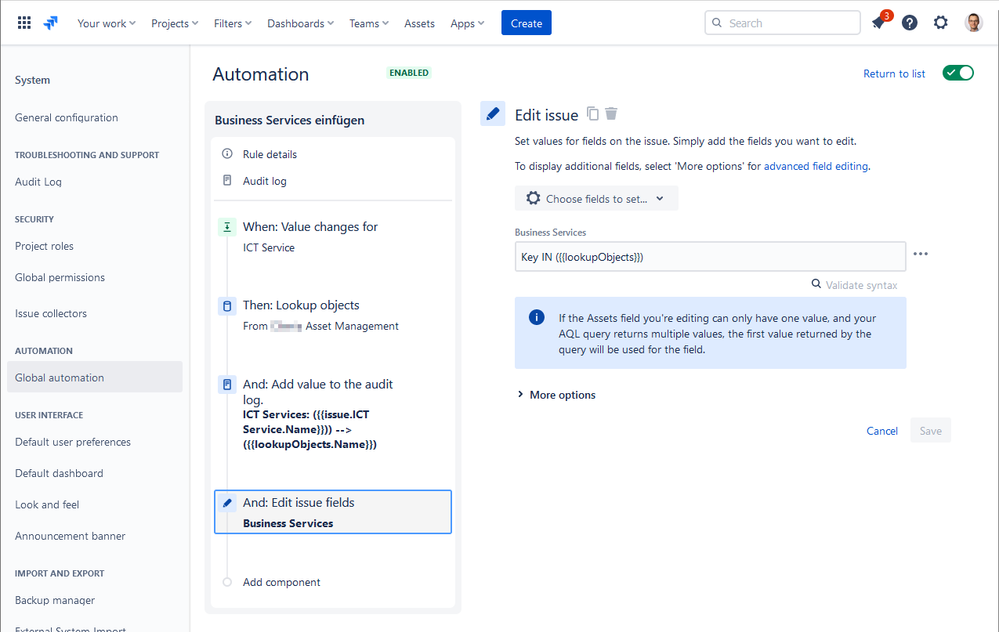Click Validate syntax under the field
Viewport: 999px width, 632px height.
[x=861, y=285]
